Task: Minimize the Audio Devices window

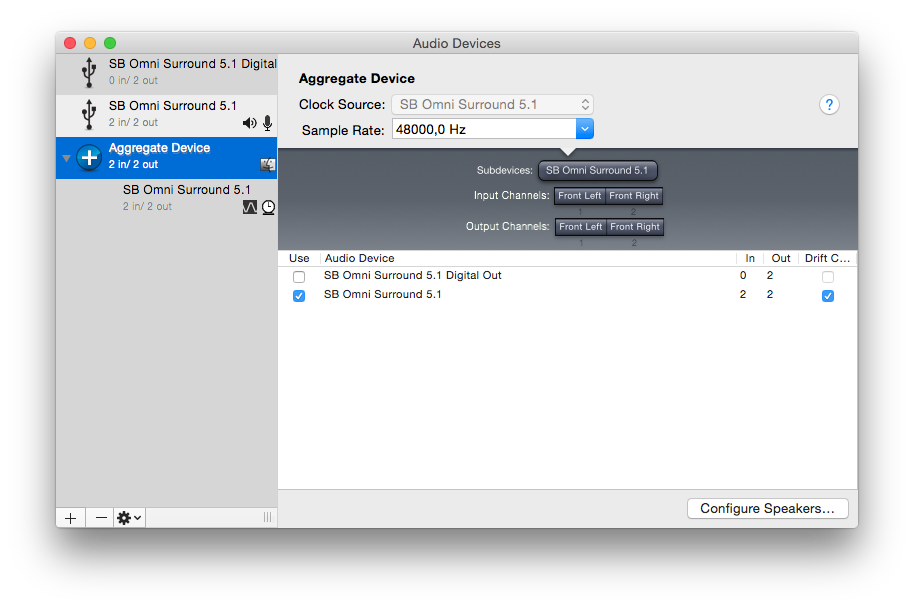Action: (x=90, y=43)
